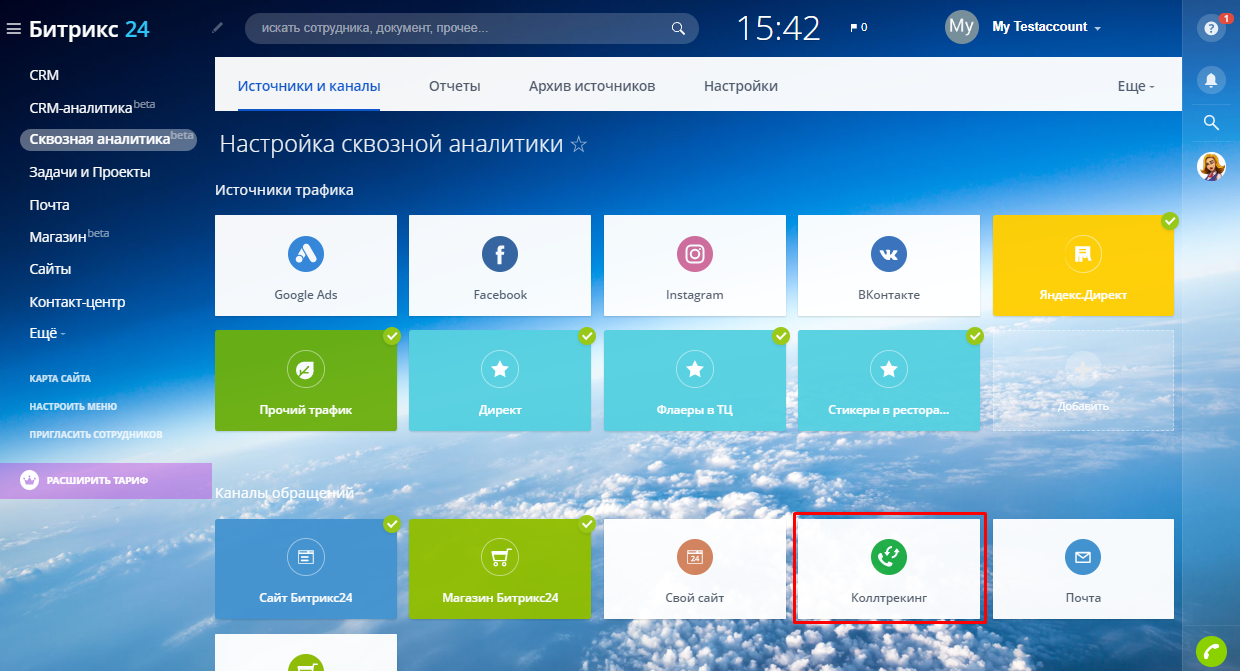
Task: Open Контакт-центр in the left menu
Action: point(77,301)
